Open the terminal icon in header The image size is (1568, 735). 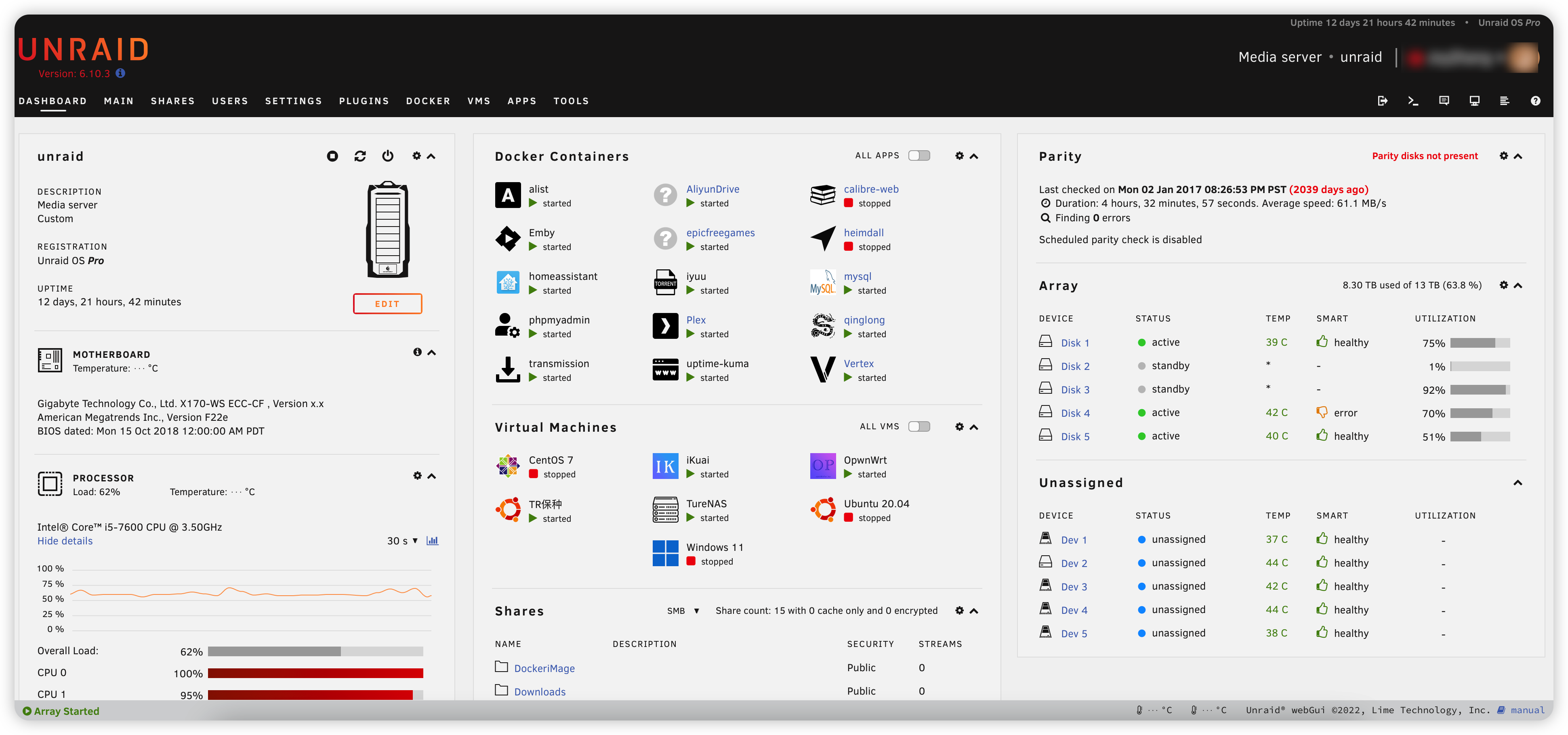point(1413,101)
